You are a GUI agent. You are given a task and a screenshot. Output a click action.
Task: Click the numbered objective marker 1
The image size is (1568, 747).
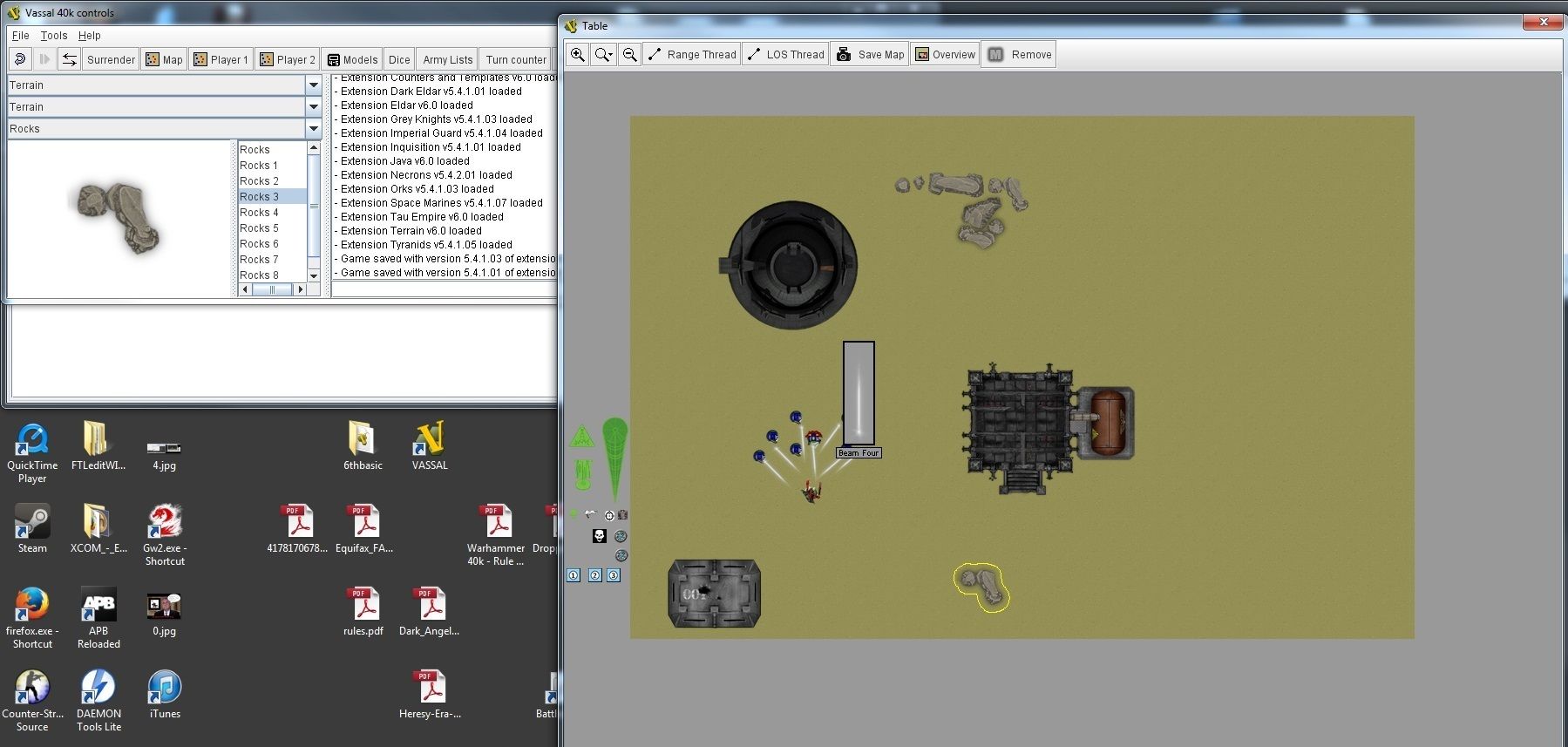[574, 575]
